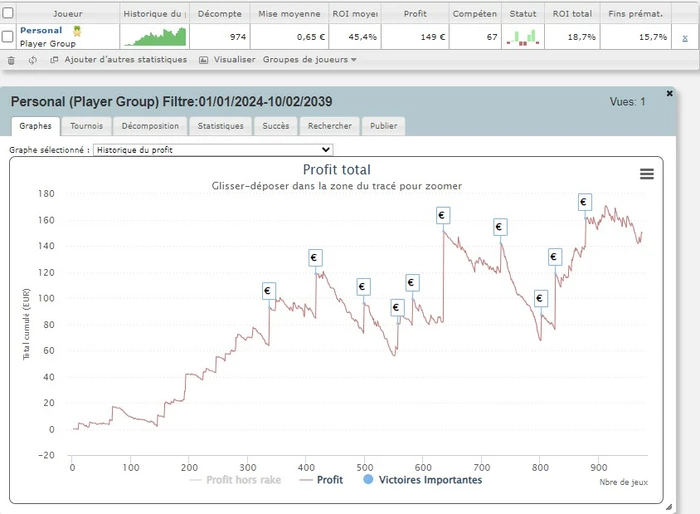Expand the Groupes de joueurs menu
Viewport: 700px width, 514px height.
309,59
